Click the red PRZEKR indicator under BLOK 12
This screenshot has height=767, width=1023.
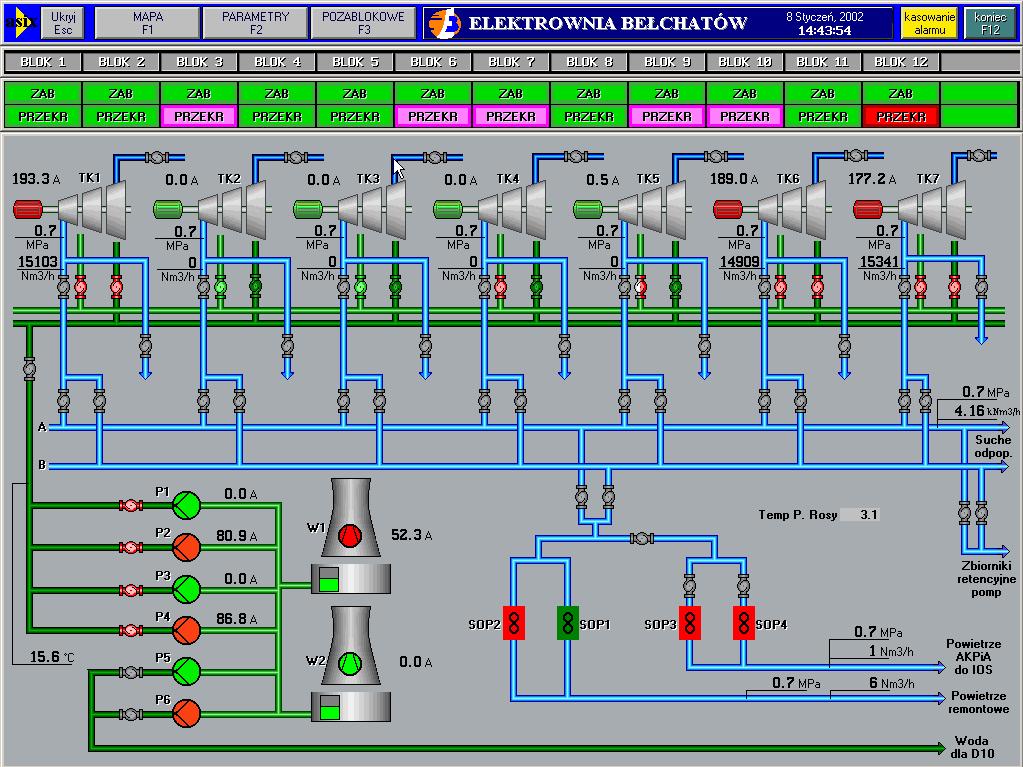coord(901,117)
